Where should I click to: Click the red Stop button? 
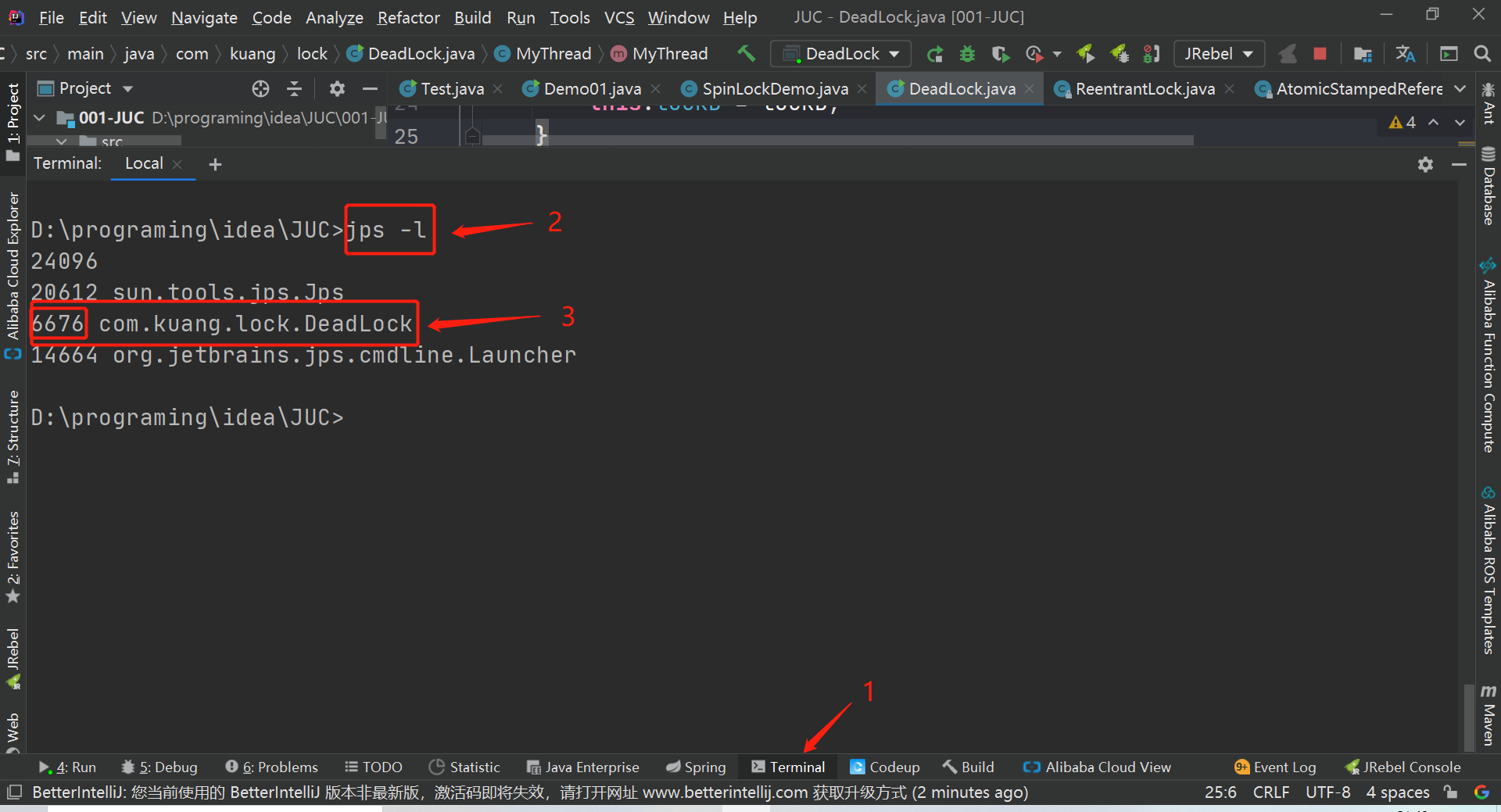tap(1320, 54)
